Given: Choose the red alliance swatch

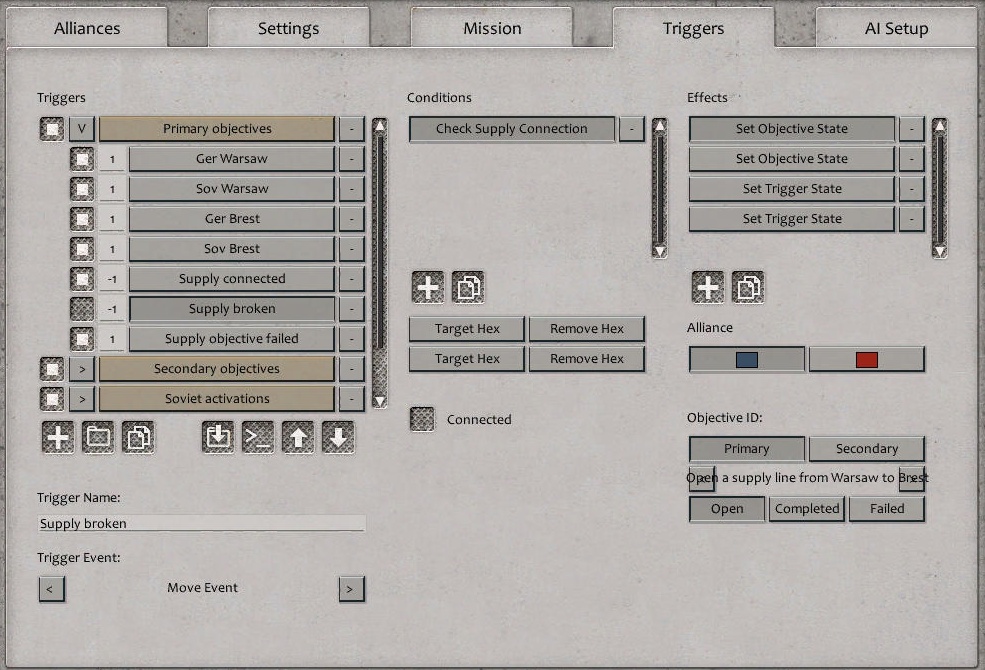Looking at the screenshot, I should 867,360.
